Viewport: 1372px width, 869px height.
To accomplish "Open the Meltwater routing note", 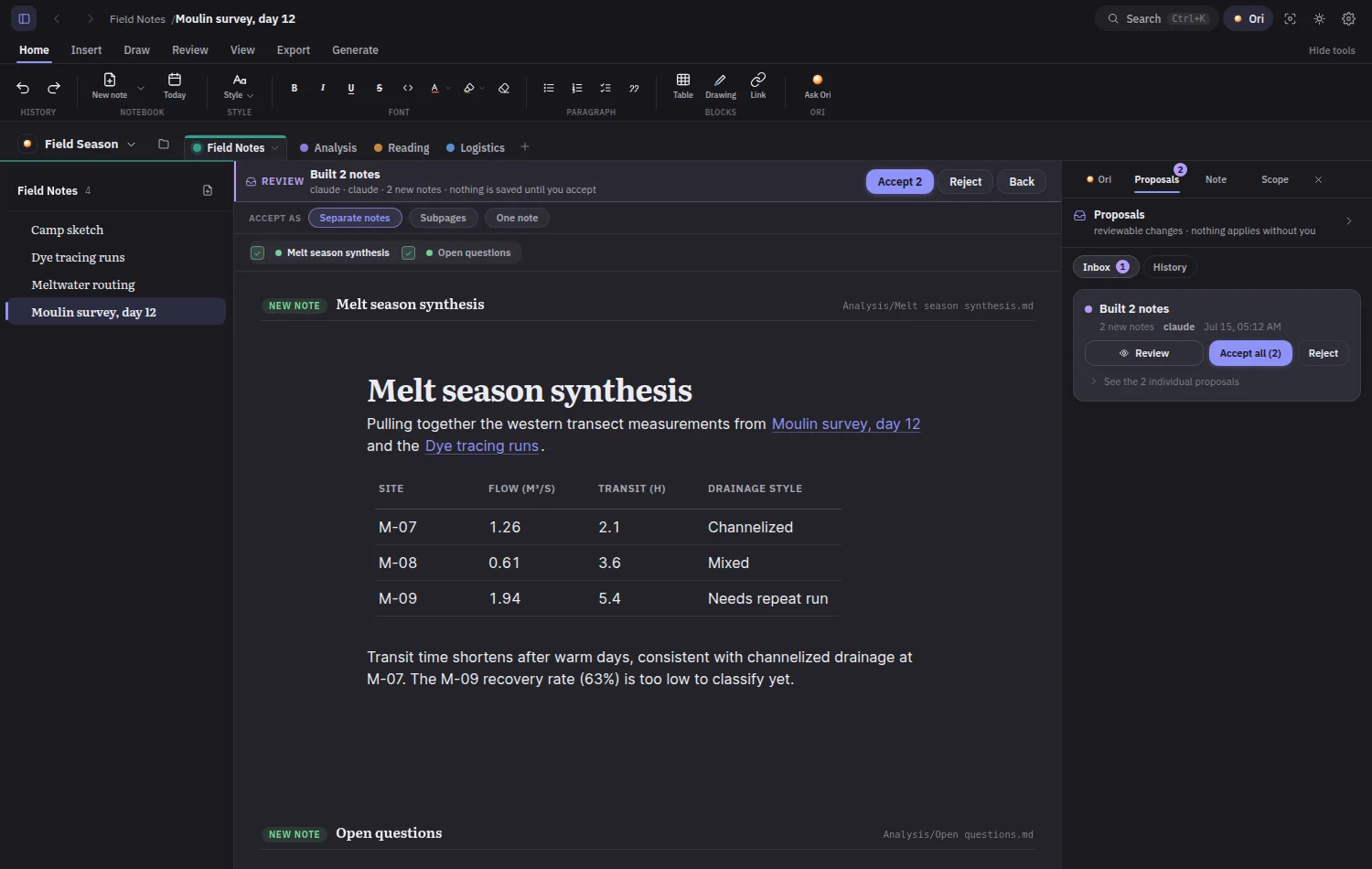I will tap(117, 284).
